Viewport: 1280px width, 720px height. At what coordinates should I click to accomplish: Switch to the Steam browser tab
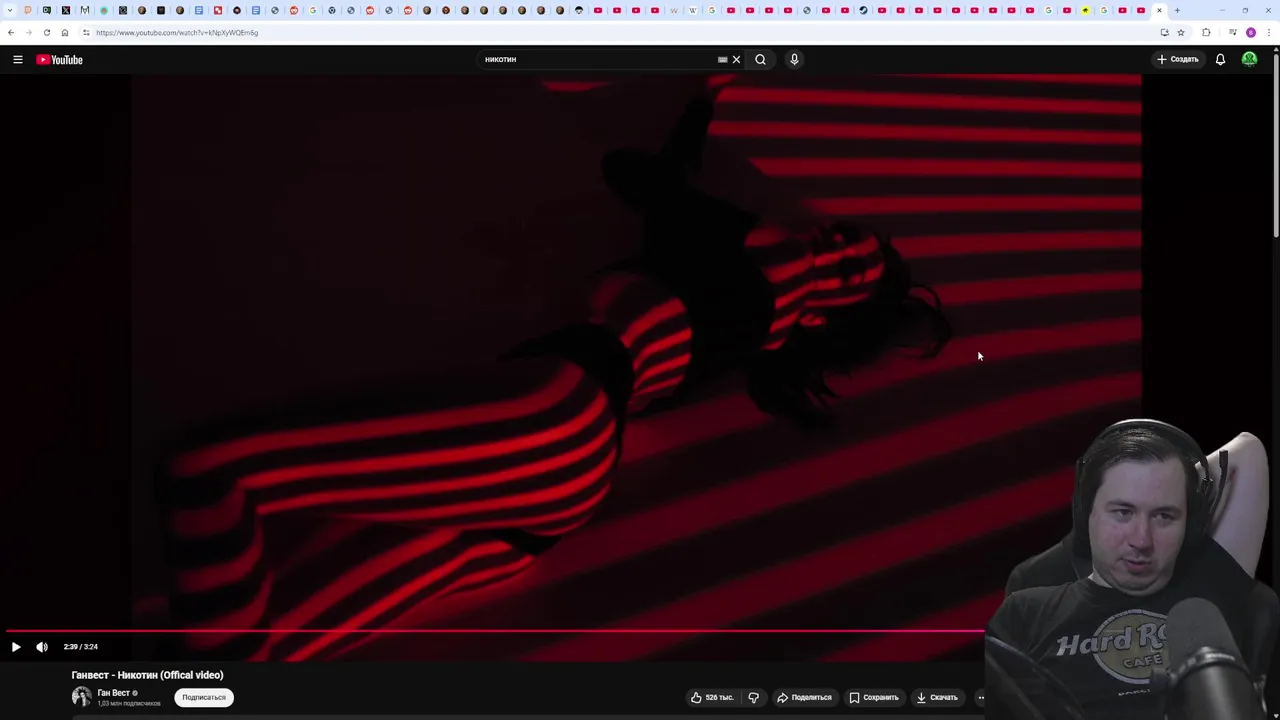(x=864, y=11)
